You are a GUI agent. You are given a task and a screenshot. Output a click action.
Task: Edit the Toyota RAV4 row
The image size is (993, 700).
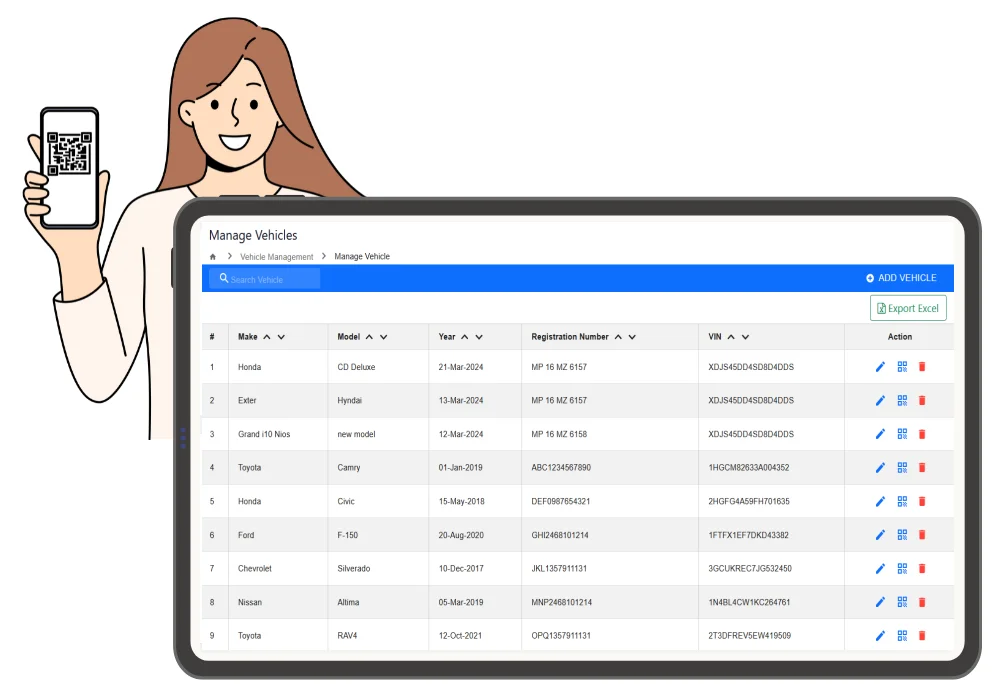pyautogui.click(x=880, y=635)
